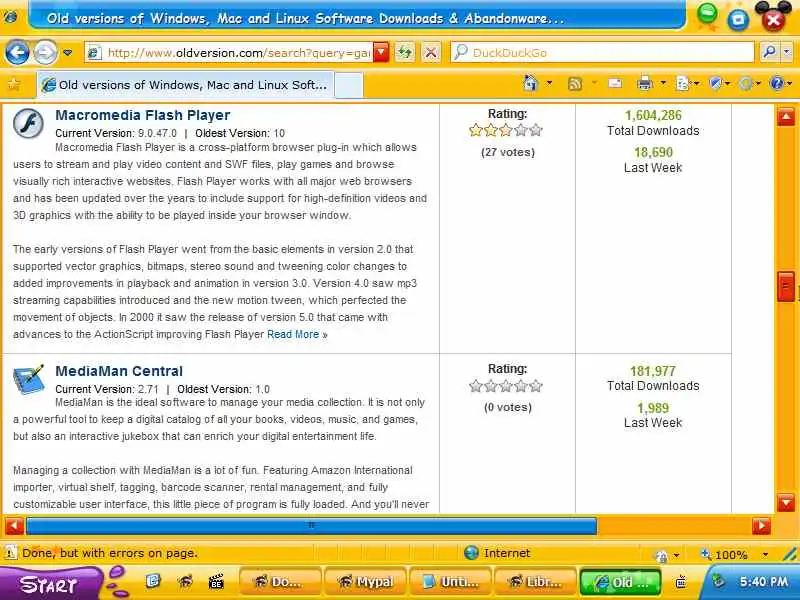Select the Old versions of Windows tab
Viewport: 800px width, 600px height.
tap(186, 85)
